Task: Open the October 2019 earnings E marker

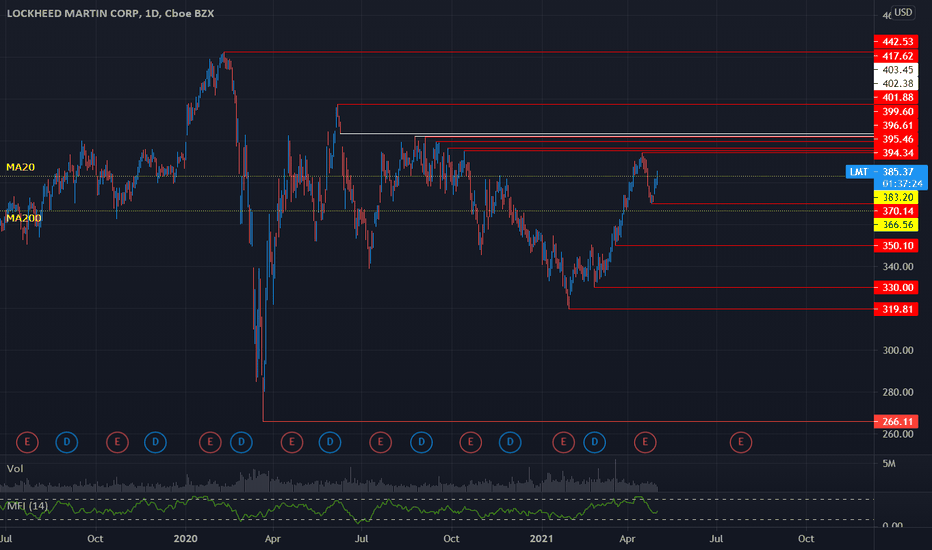Action: 117,442
